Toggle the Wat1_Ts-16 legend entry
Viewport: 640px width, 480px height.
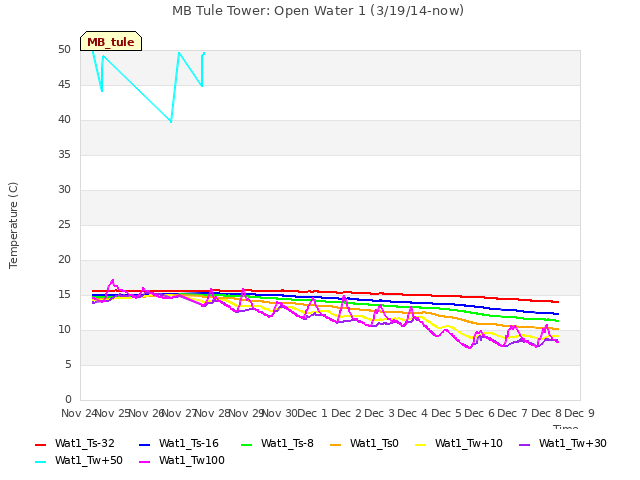click(179, 444)
